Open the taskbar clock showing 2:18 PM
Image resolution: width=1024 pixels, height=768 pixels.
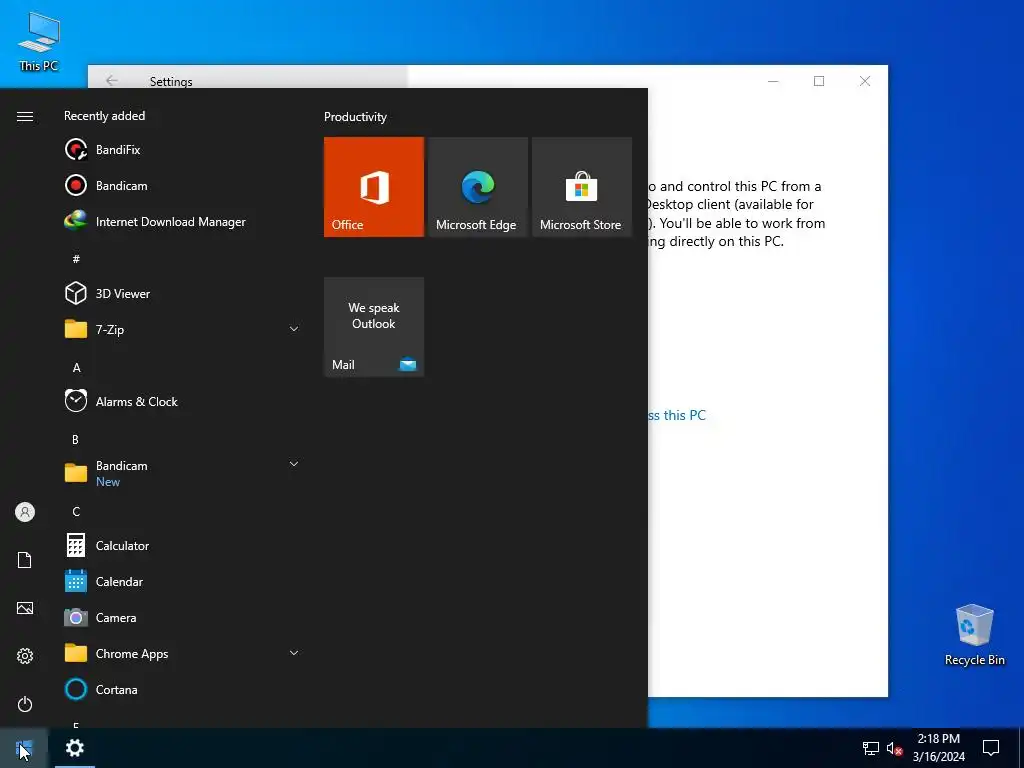pyautogui.click(x=938, y=748)
